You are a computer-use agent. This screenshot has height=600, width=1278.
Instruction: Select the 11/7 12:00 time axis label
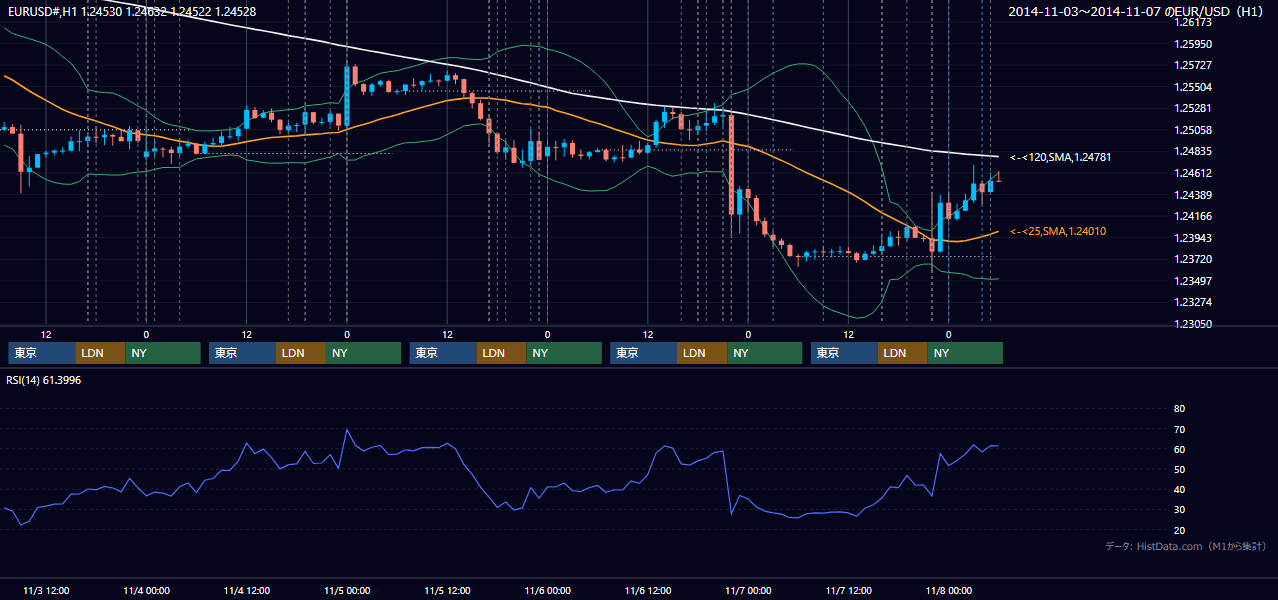[x=848, y=591]
